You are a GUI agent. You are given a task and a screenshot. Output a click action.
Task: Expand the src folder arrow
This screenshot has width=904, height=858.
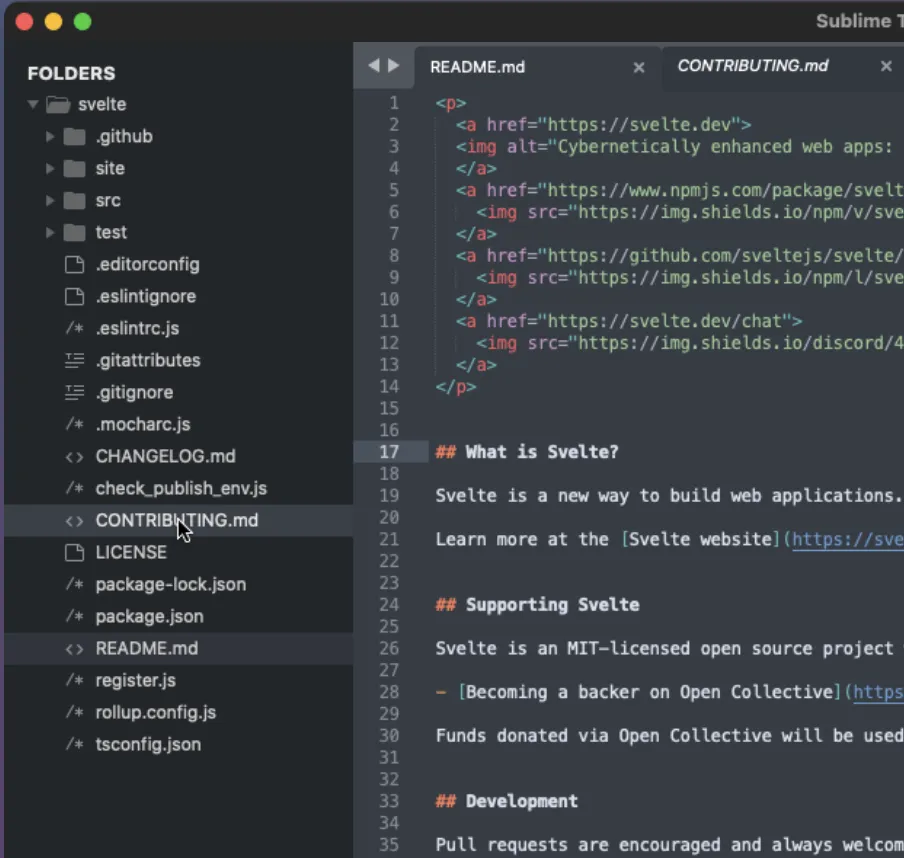[50, 201]
